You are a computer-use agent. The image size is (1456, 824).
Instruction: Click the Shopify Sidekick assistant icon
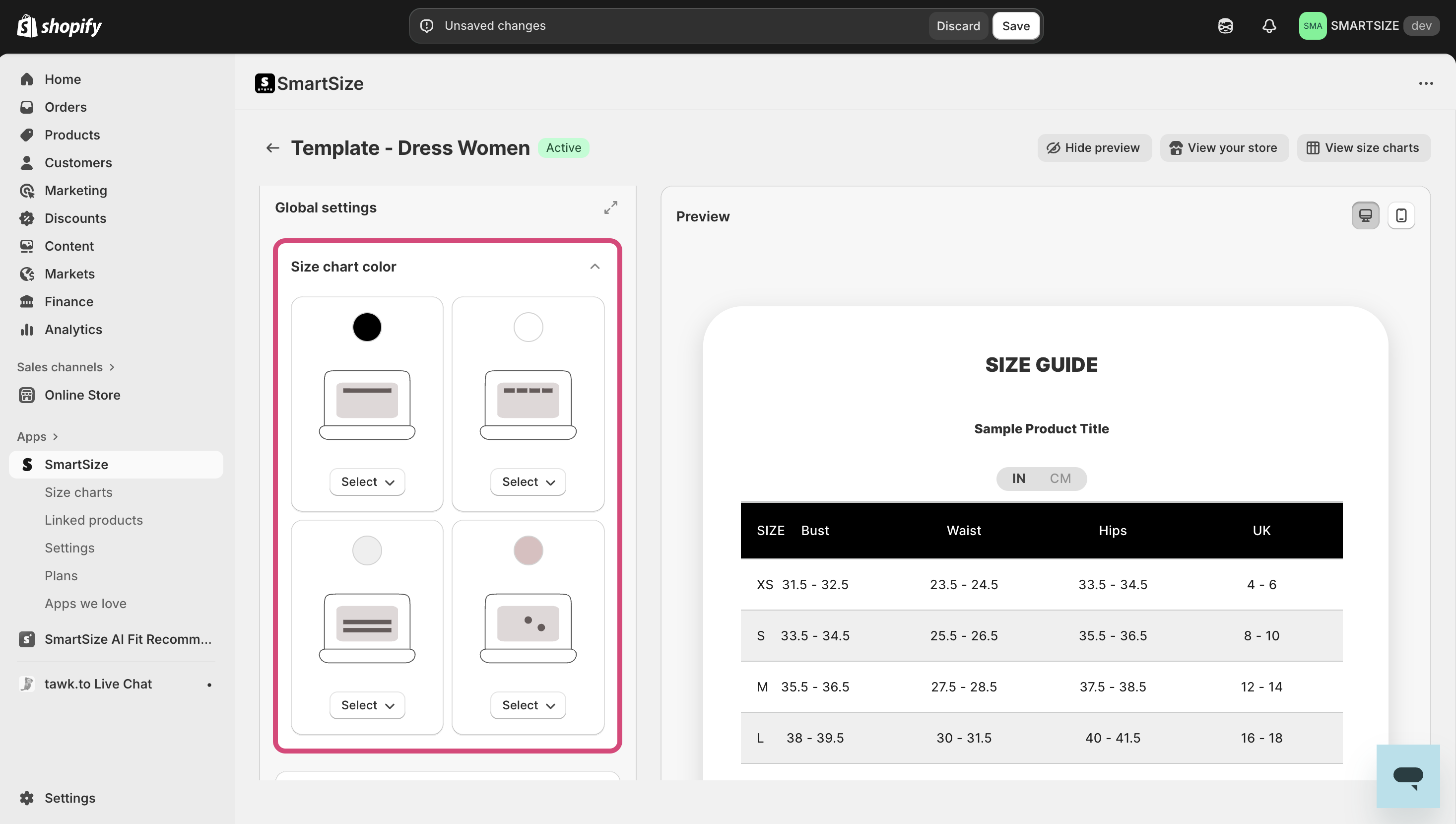pos(1225,26)
